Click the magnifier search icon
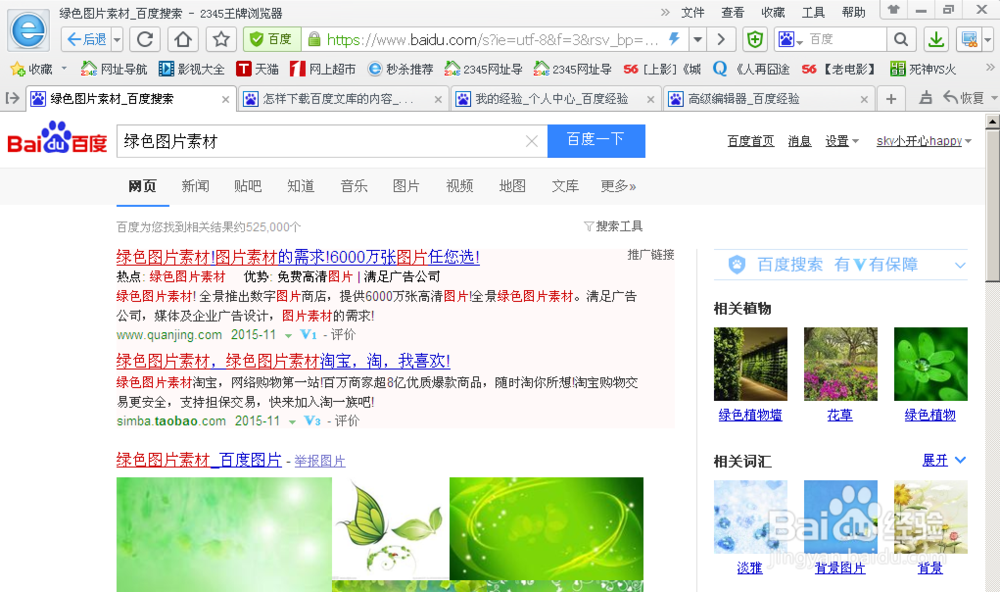Screen dimensions: 1000x592 pos(901,40)
